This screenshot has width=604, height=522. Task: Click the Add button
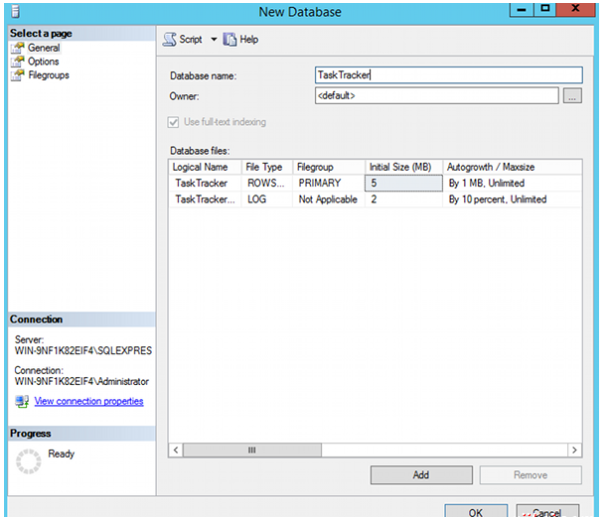pos(421,475)
